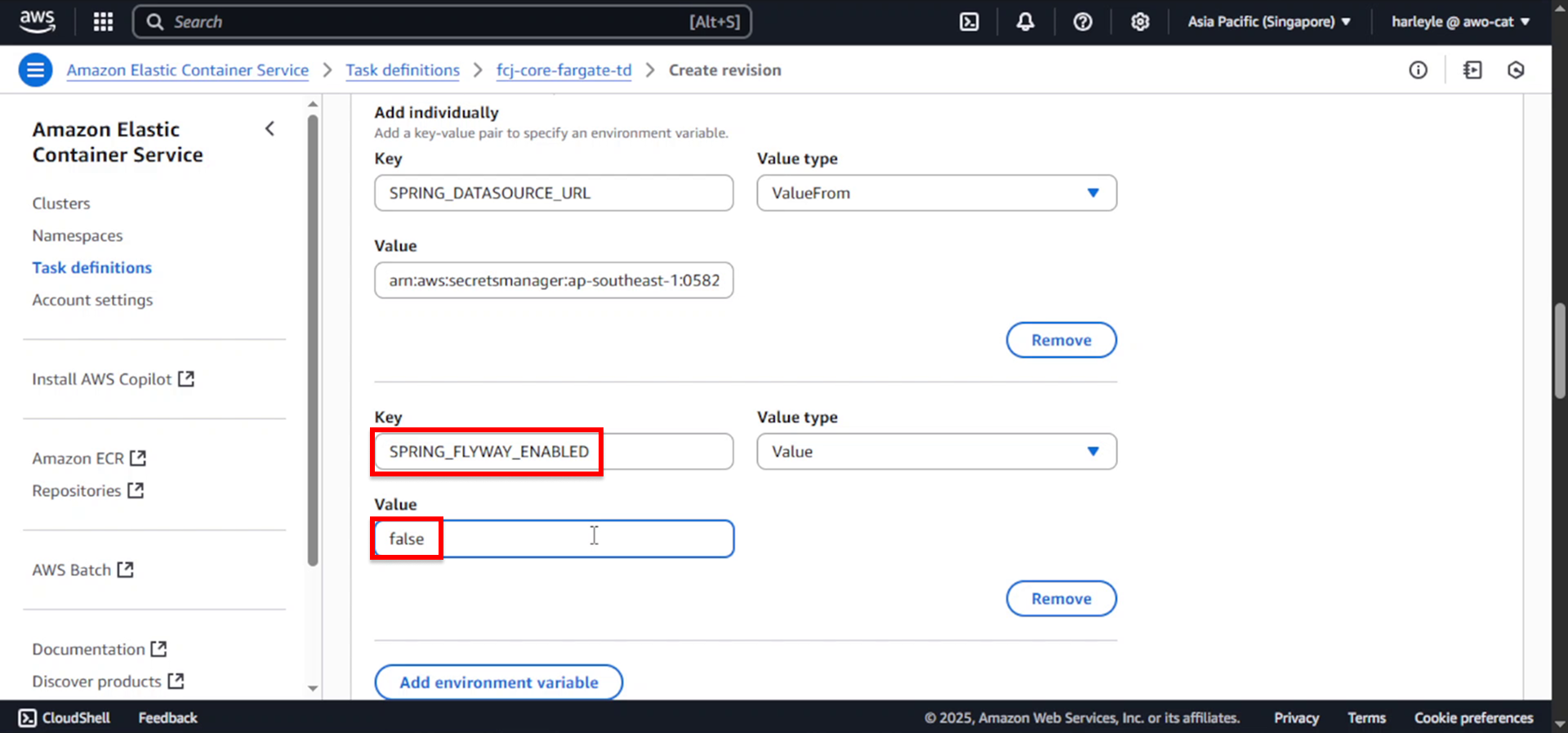
Task: Open Value type dropdown showing Value
Action: pyautogui.click(x=937, y=451)
